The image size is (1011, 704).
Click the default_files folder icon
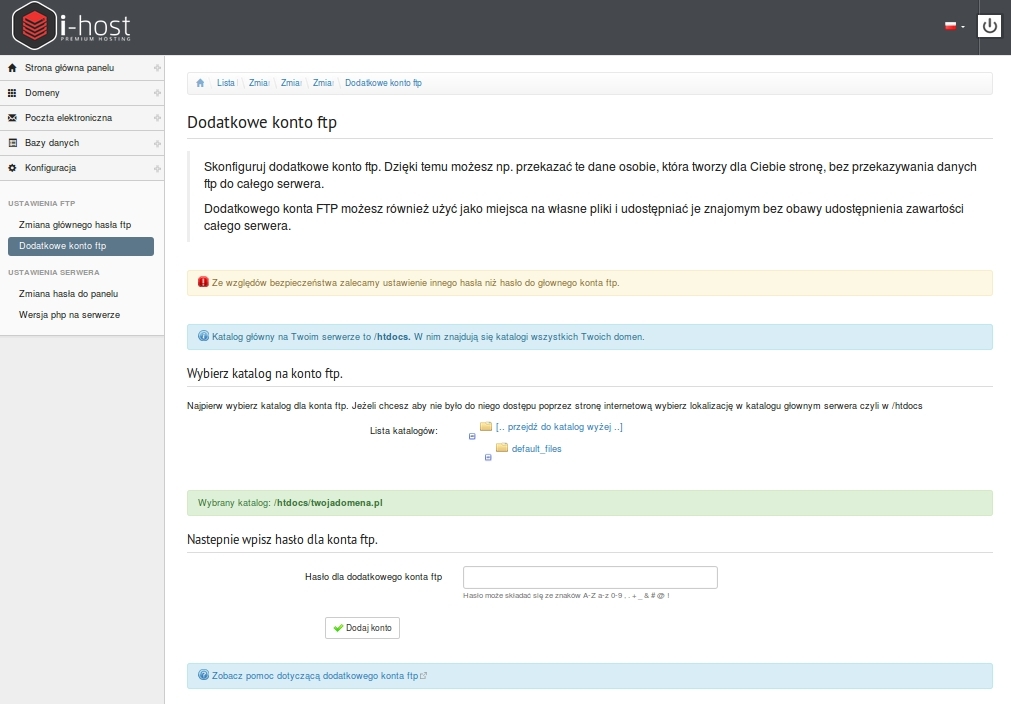(502, 447)
